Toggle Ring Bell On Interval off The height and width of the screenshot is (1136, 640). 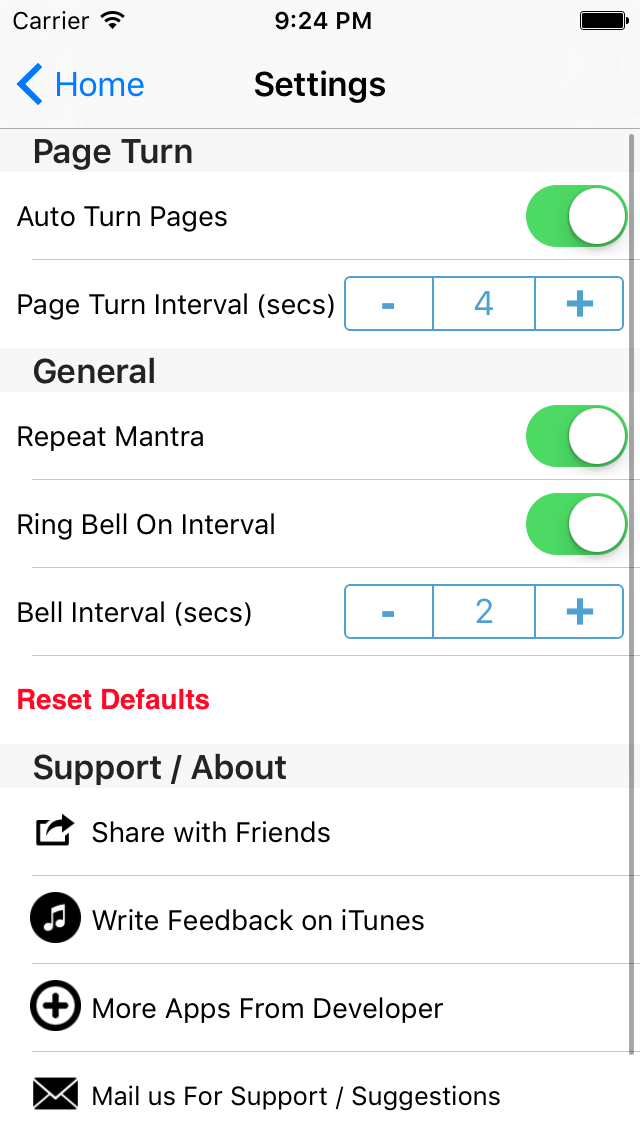[576, 524]
